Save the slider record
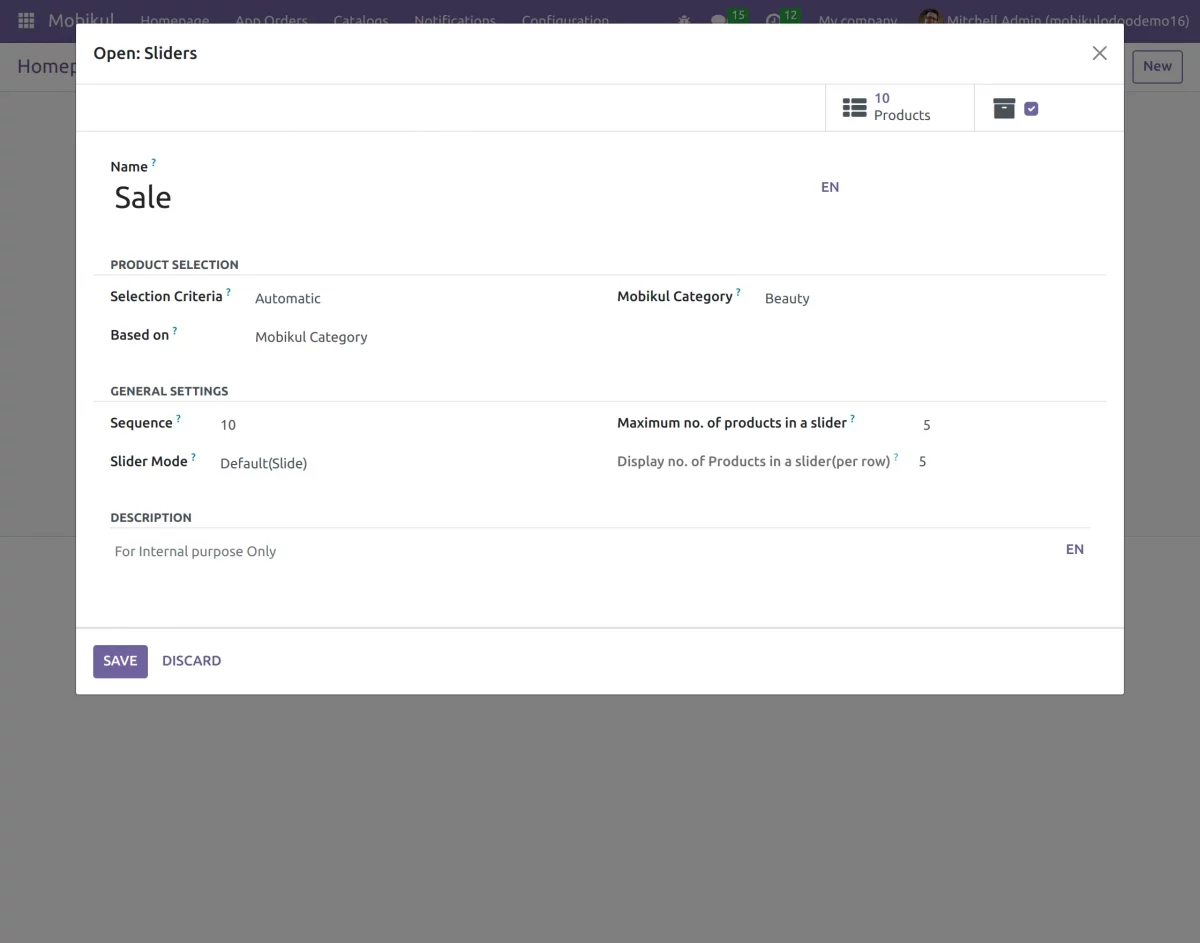The width and height of the screenshot is (1200, 943). 120,661
